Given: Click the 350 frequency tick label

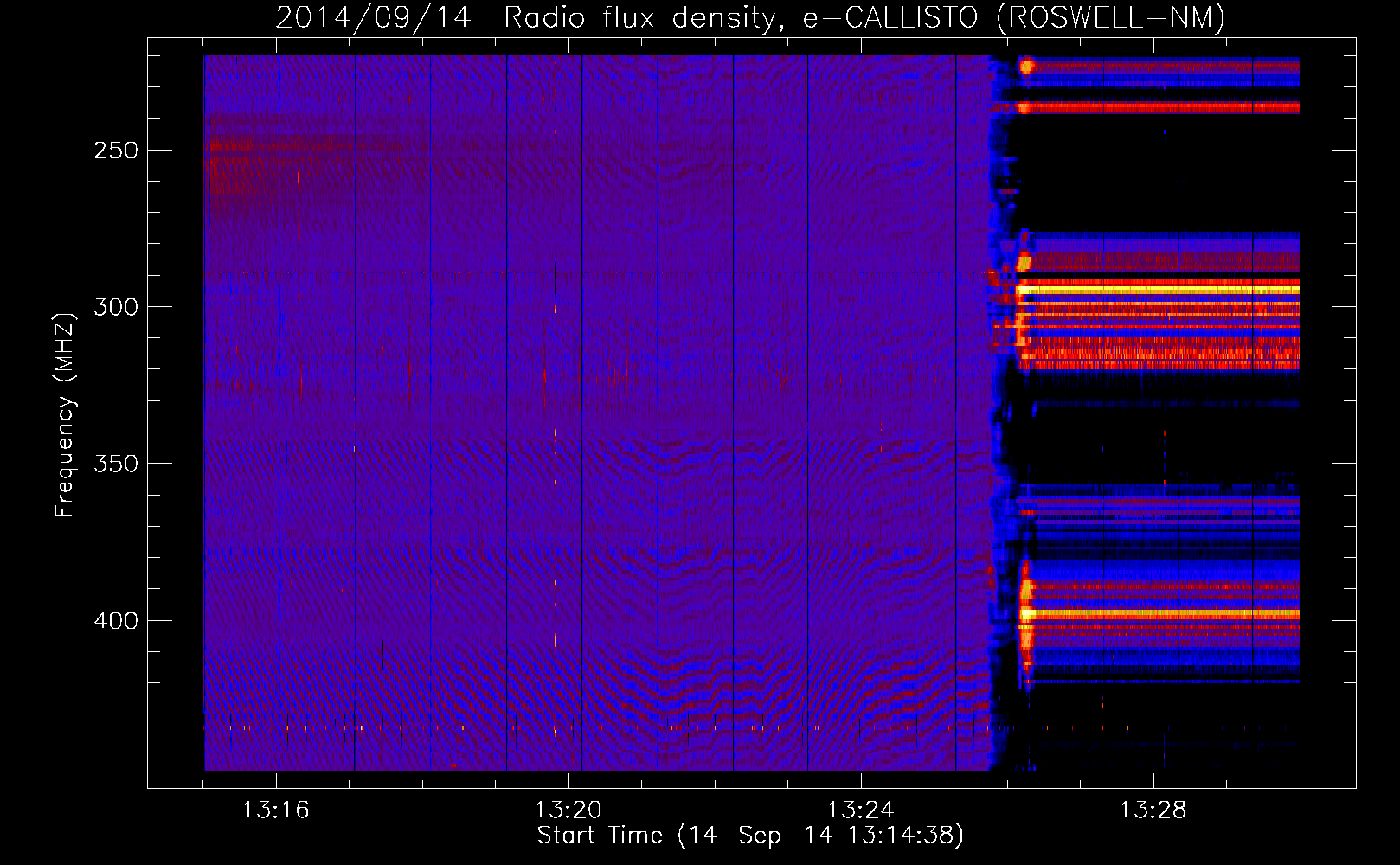Looking at the screenshot, I should point(116,464).
